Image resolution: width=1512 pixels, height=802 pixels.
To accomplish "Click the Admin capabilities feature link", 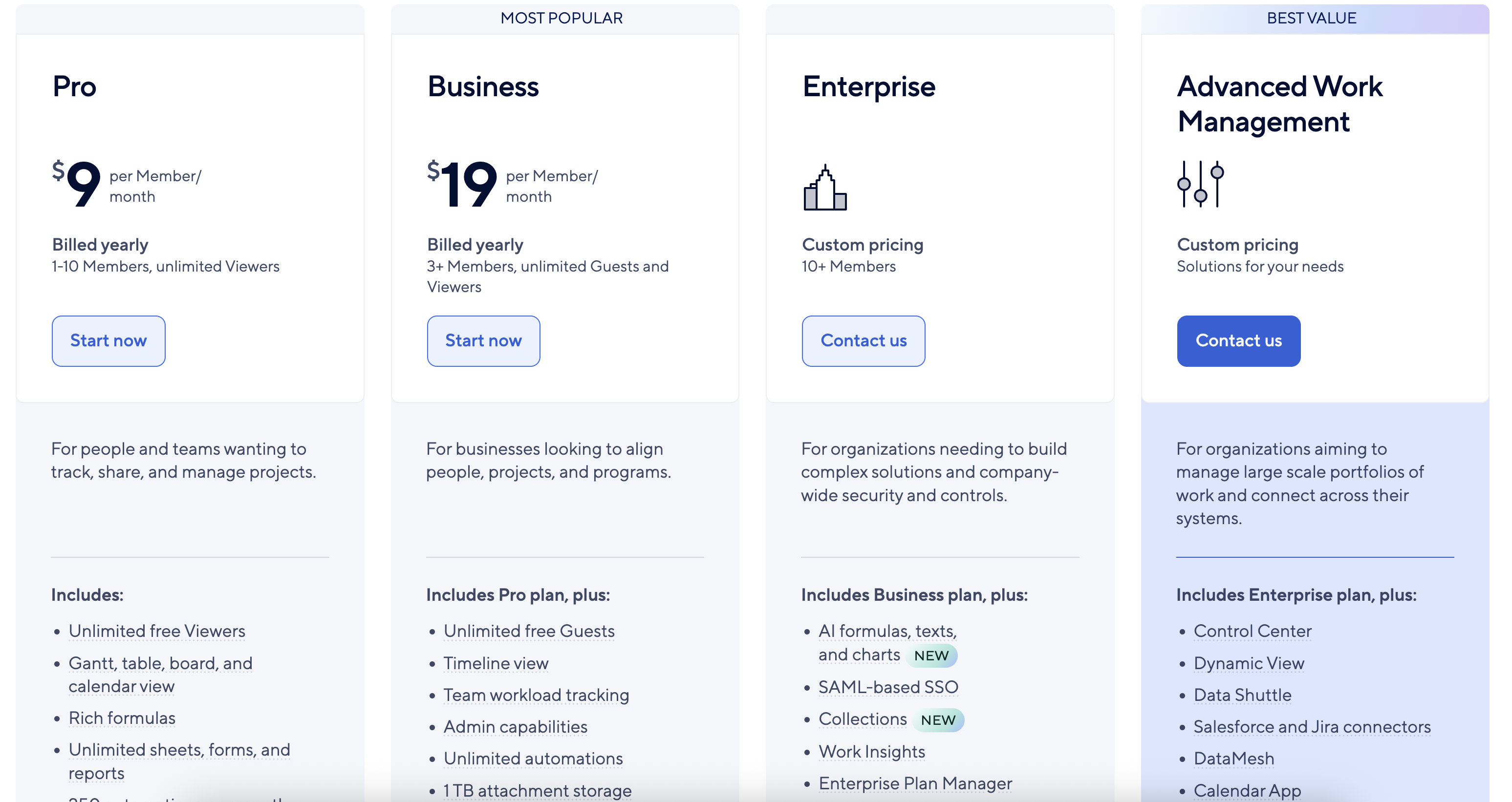I will (x=516, y=726).
